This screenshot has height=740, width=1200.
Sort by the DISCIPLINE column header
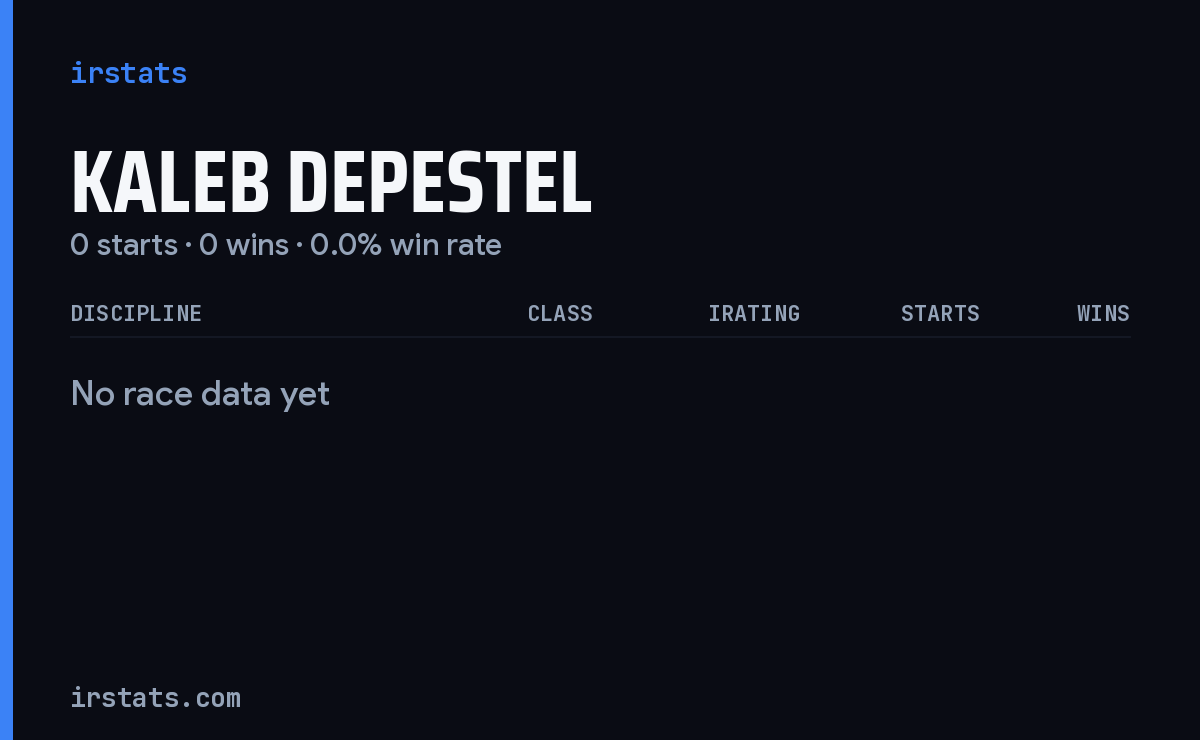tap(136, 313)
